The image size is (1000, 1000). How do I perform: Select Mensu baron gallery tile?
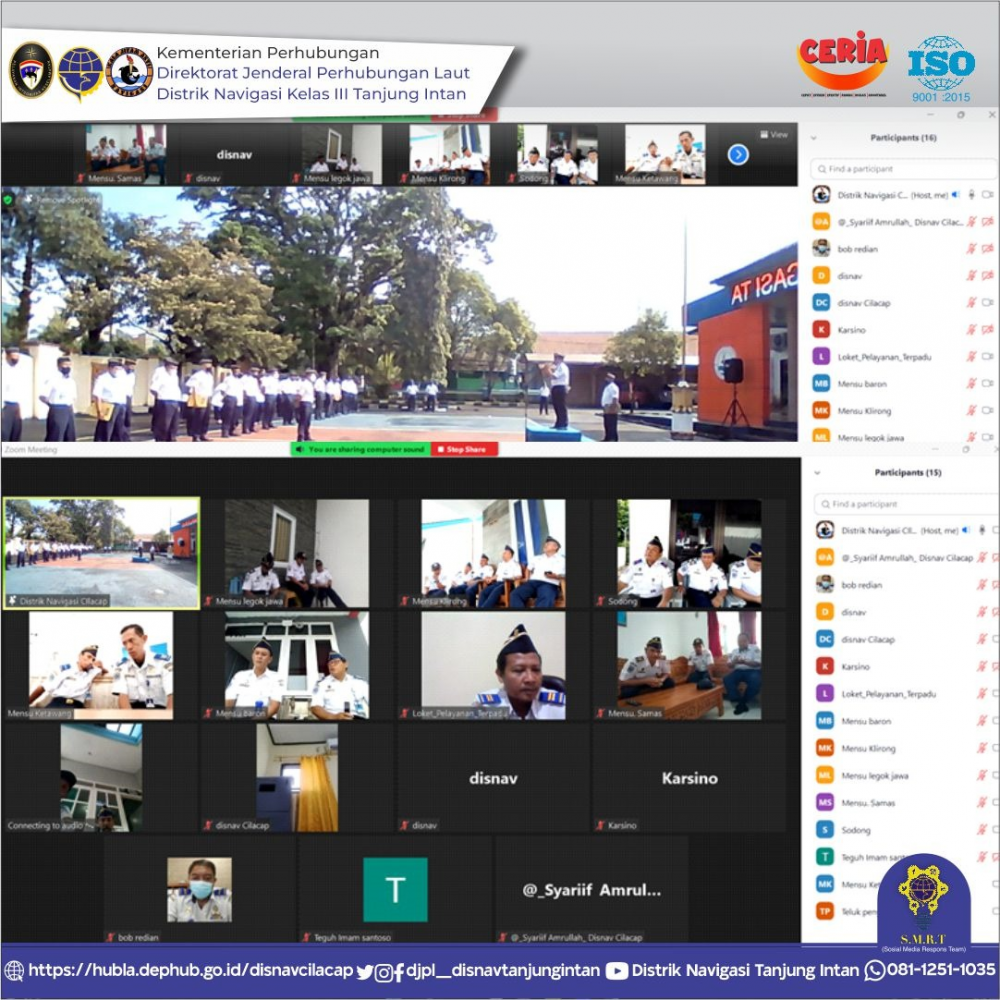297,665
